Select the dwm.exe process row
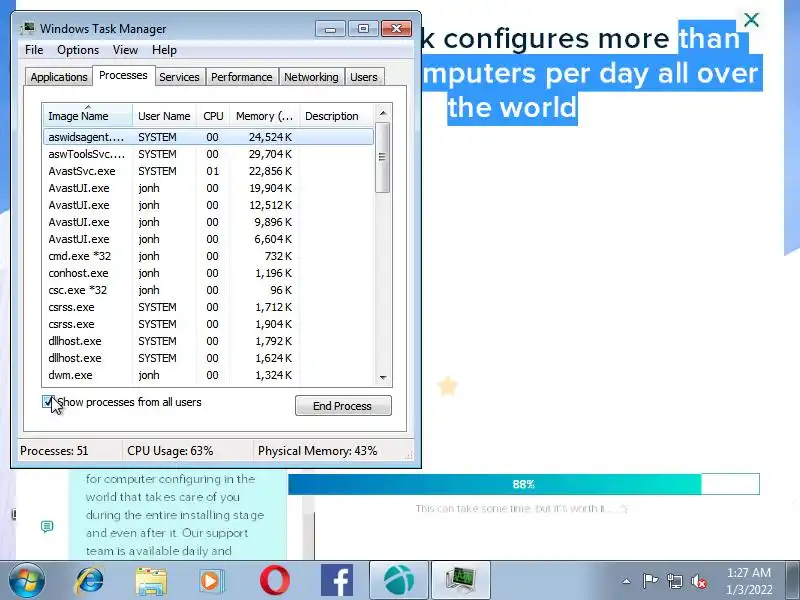 coord(208,375)
